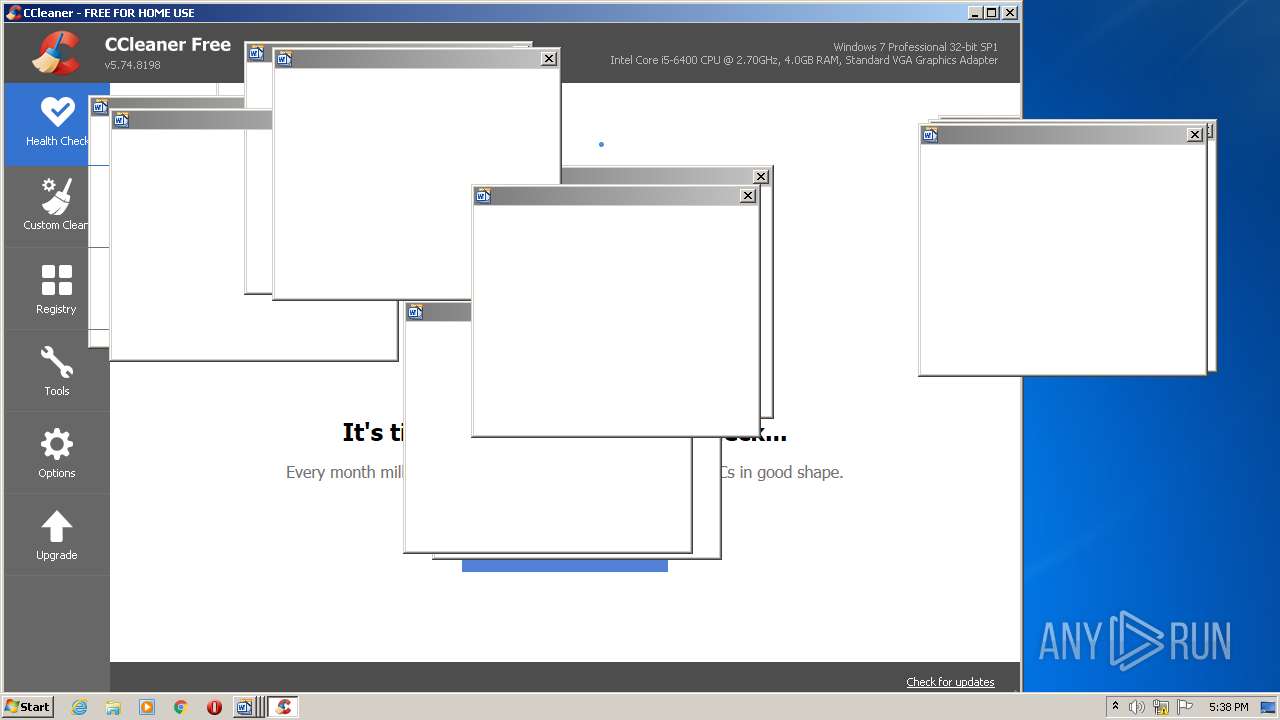Click the Check for updates link
1280x720 pixels.
pyautogui.click(x=950, y=682)
